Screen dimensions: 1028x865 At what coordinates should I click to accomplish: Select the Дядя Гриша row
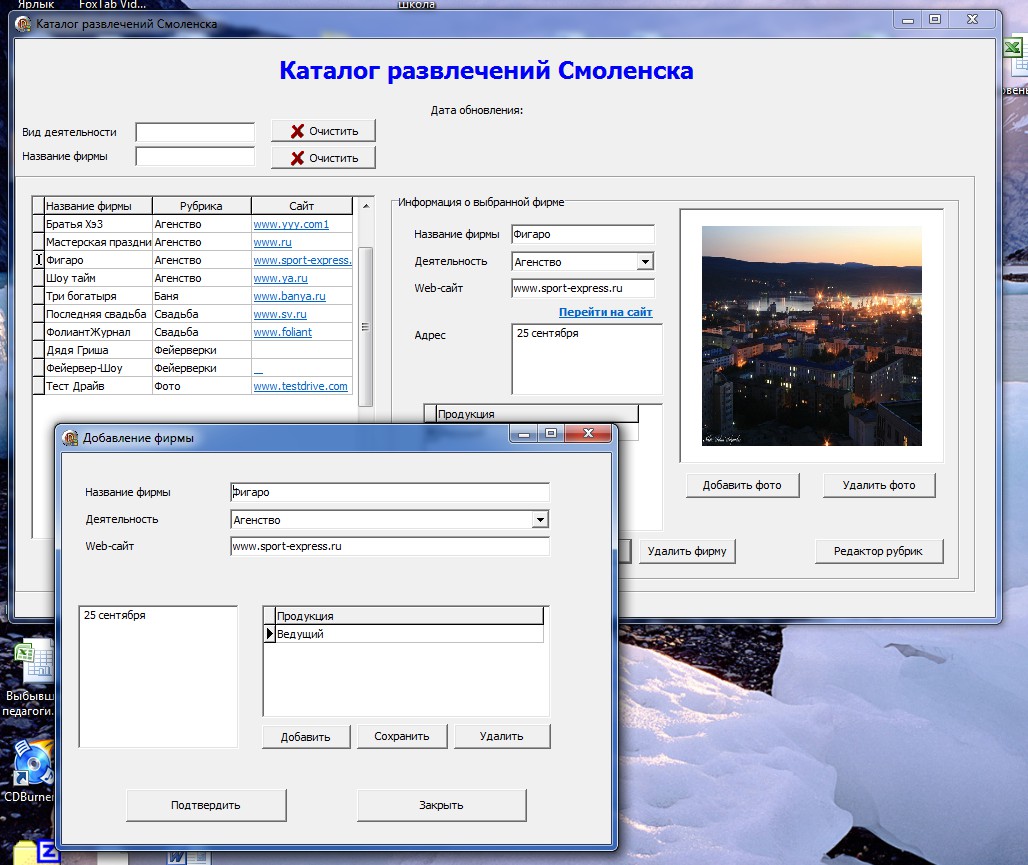[192, 350]
